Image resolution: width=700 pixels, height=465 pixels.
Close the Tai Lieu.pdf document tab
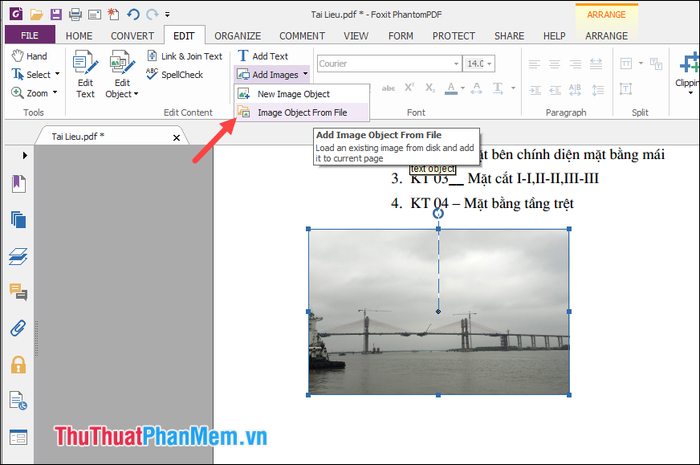point(176,138)
